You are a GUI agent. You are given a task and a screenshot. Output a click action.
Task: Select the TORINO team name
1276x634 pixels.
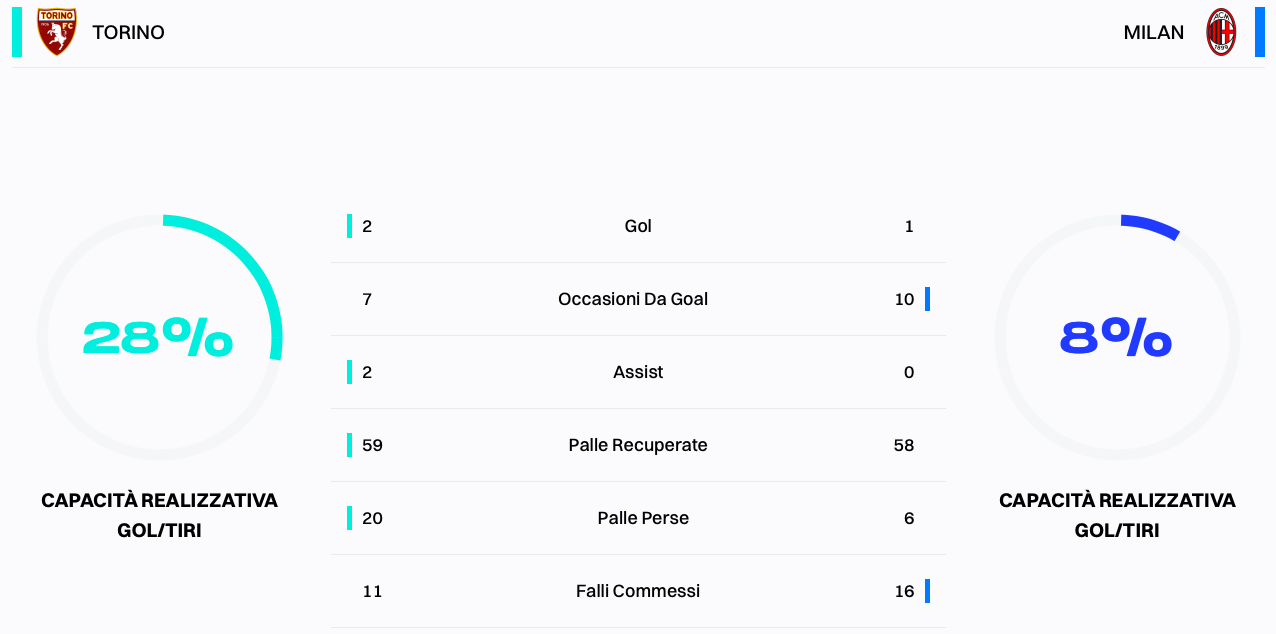coord(128,32)
